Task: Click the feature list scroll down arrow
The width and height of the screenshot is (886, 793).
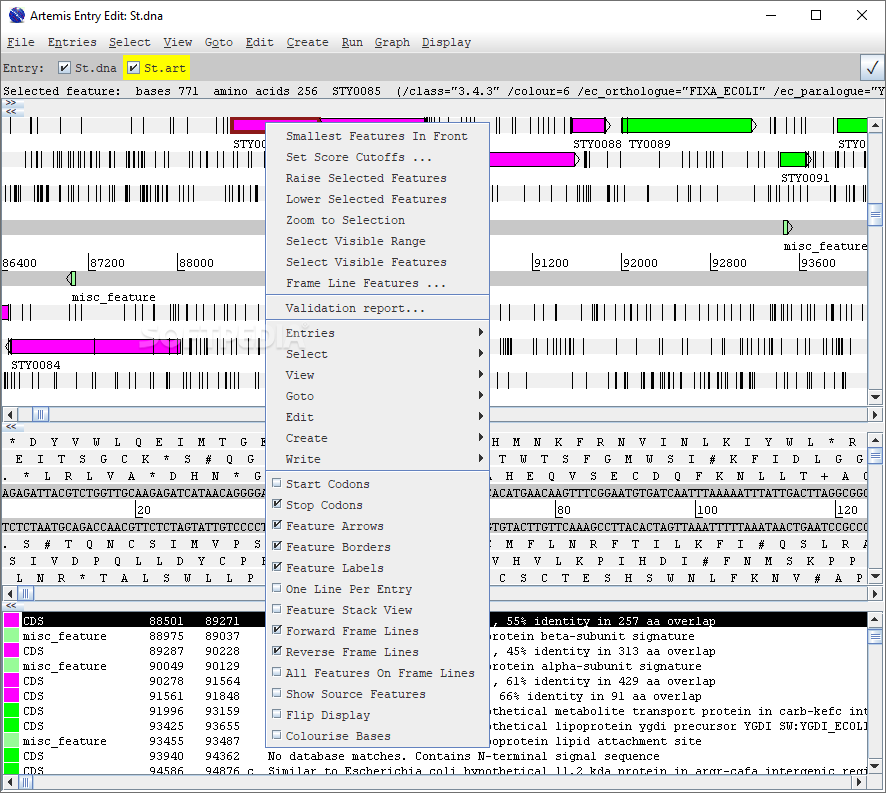Action: pos(875,767)
